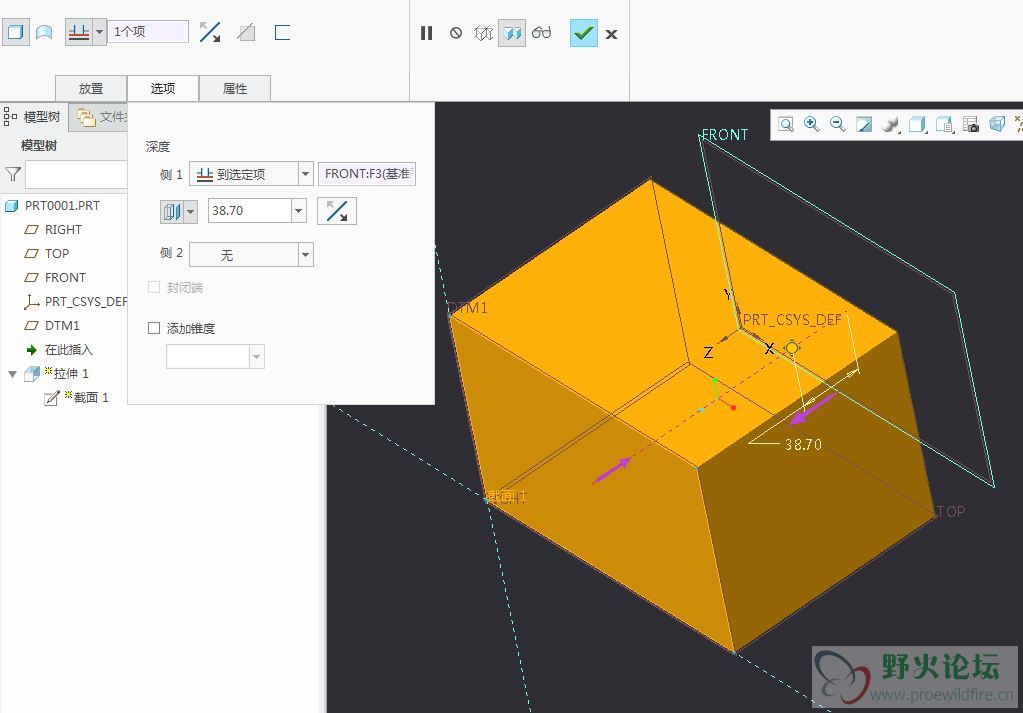Click the FRONT plane label in viewport
The width and height of the screenshot is (1023, 713).
pos(725,134)
